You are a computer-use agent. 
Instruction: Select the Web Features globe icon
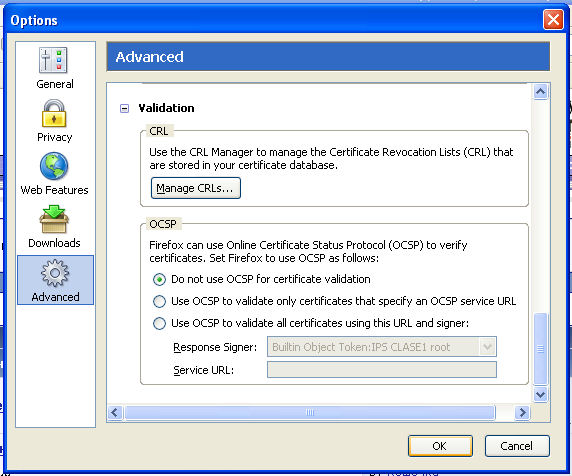(x=54, y=166)
